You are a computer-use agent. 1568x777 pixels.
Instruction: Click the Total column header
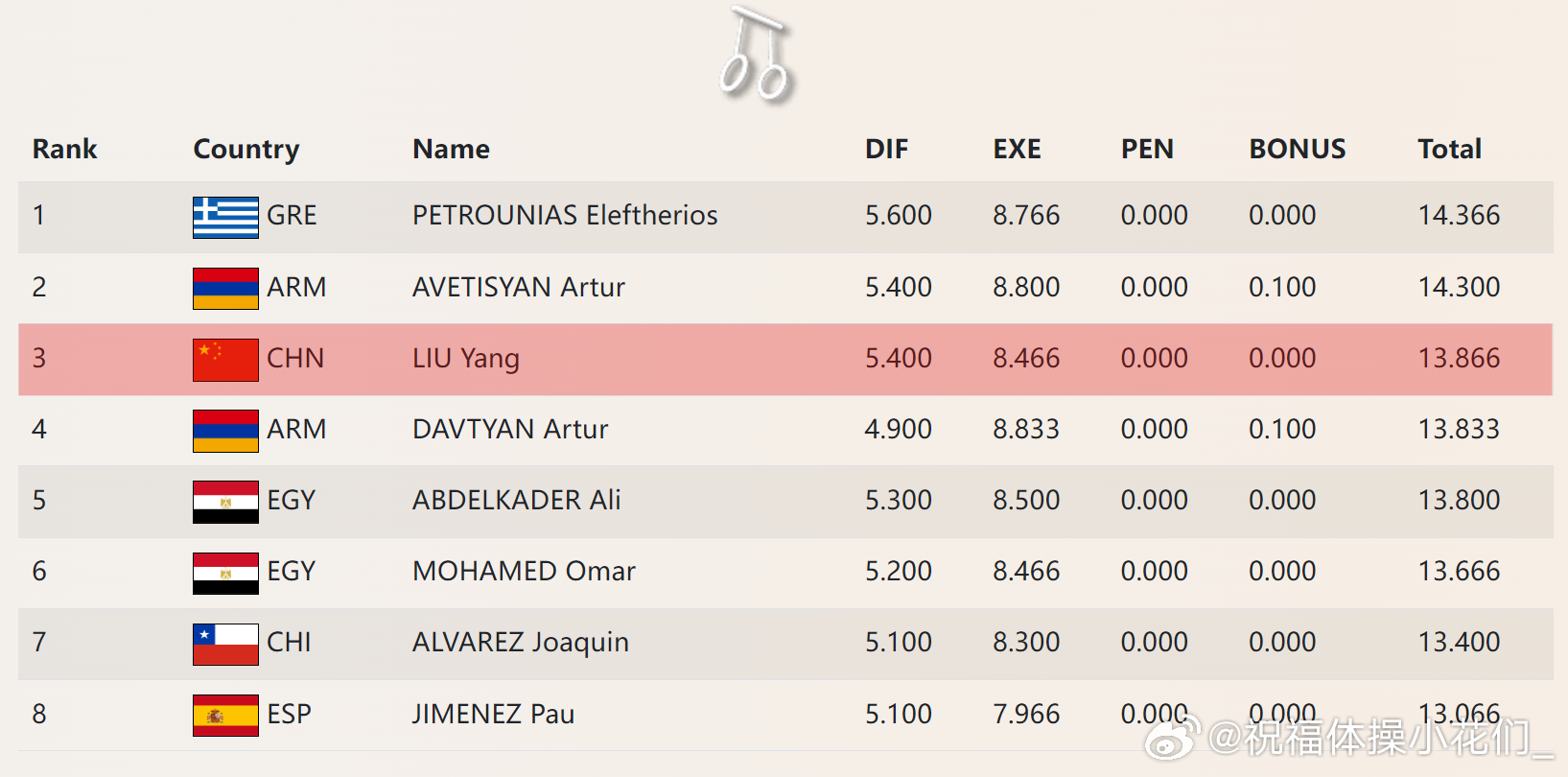coord(1449,150)
